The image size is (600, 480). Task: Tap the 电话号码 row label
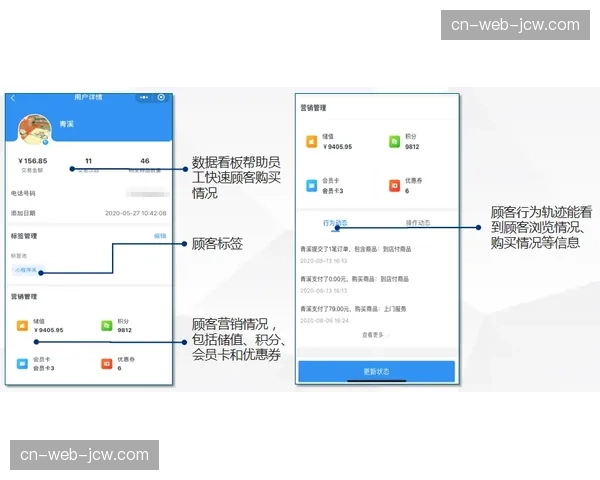[23, 193]
